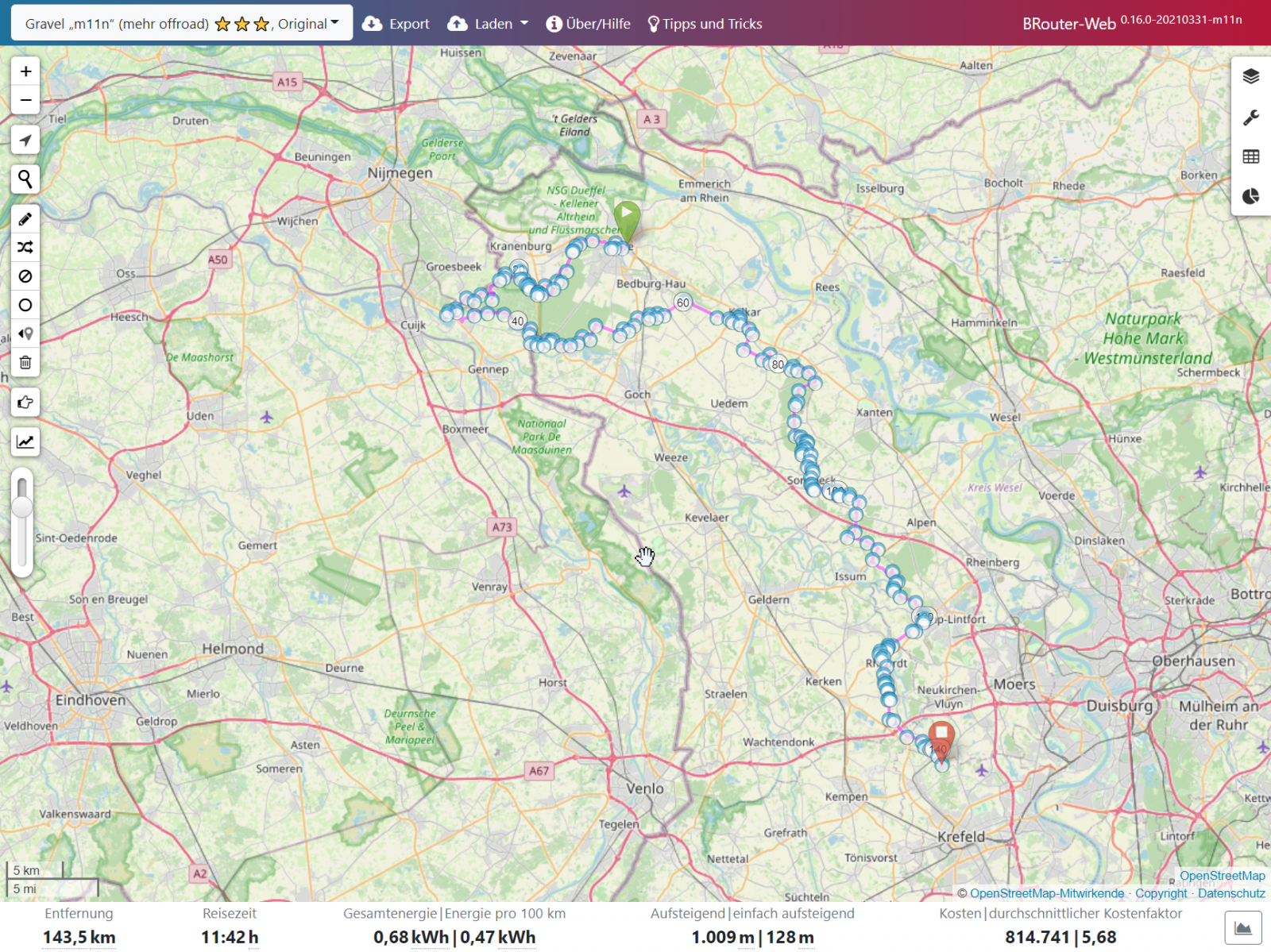Activate the draw route pencil tool
The height and width of the screenshot is (952, 1271).
coord(25,219)
